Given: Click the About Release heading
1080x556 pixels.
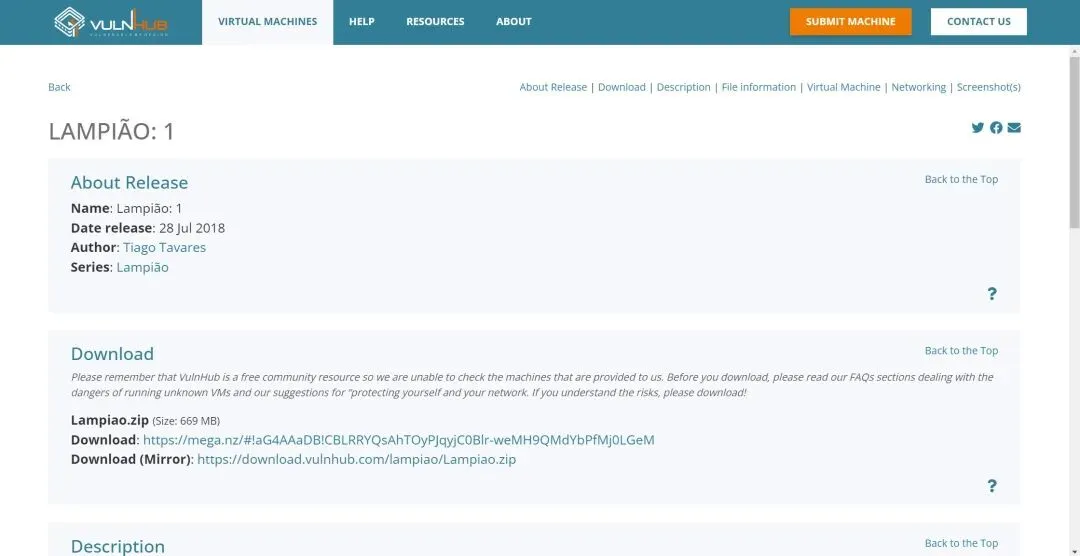Looking at the screenshot, I should point(129,183).
